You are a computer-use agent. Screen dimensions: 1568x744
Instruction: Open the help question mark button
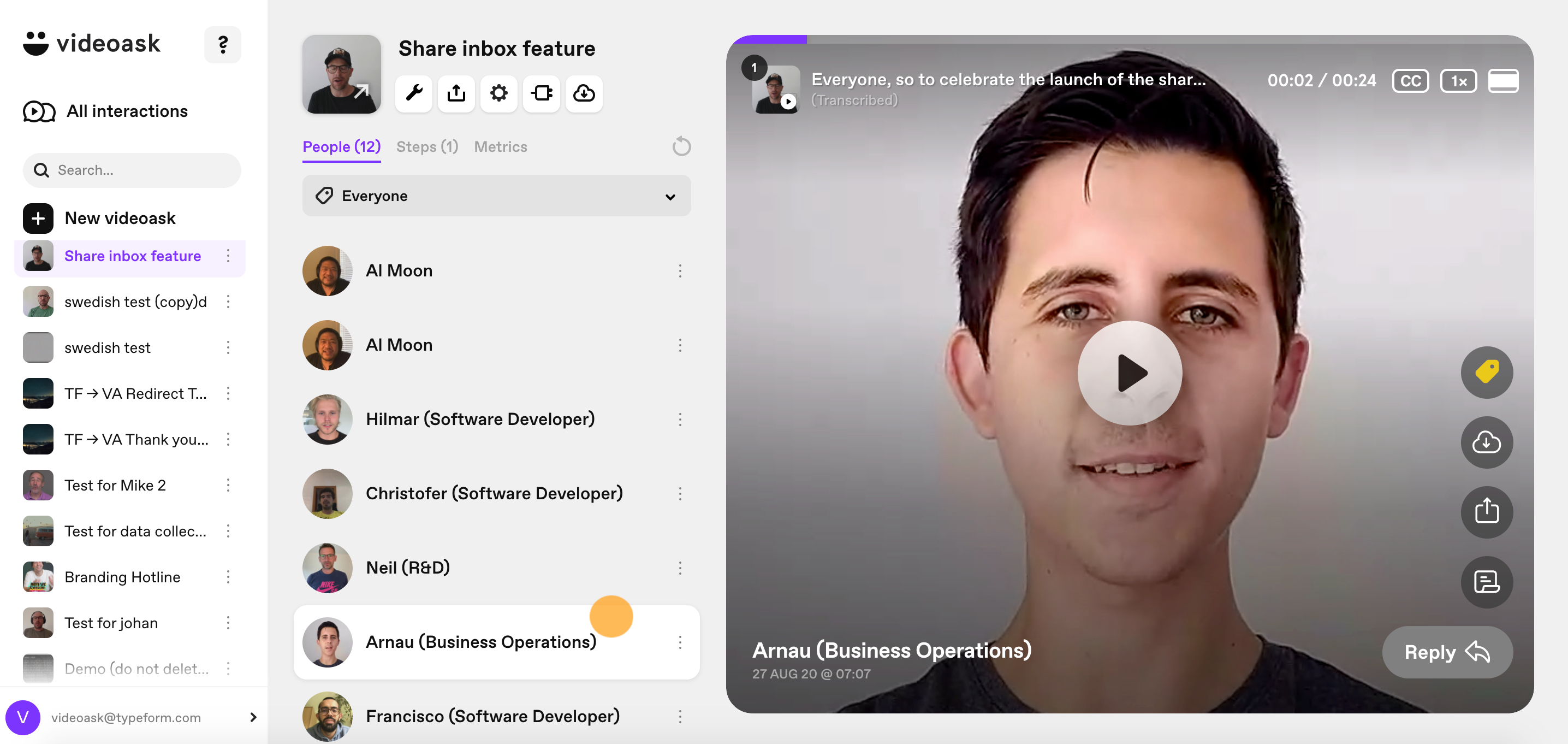(222, 44)
